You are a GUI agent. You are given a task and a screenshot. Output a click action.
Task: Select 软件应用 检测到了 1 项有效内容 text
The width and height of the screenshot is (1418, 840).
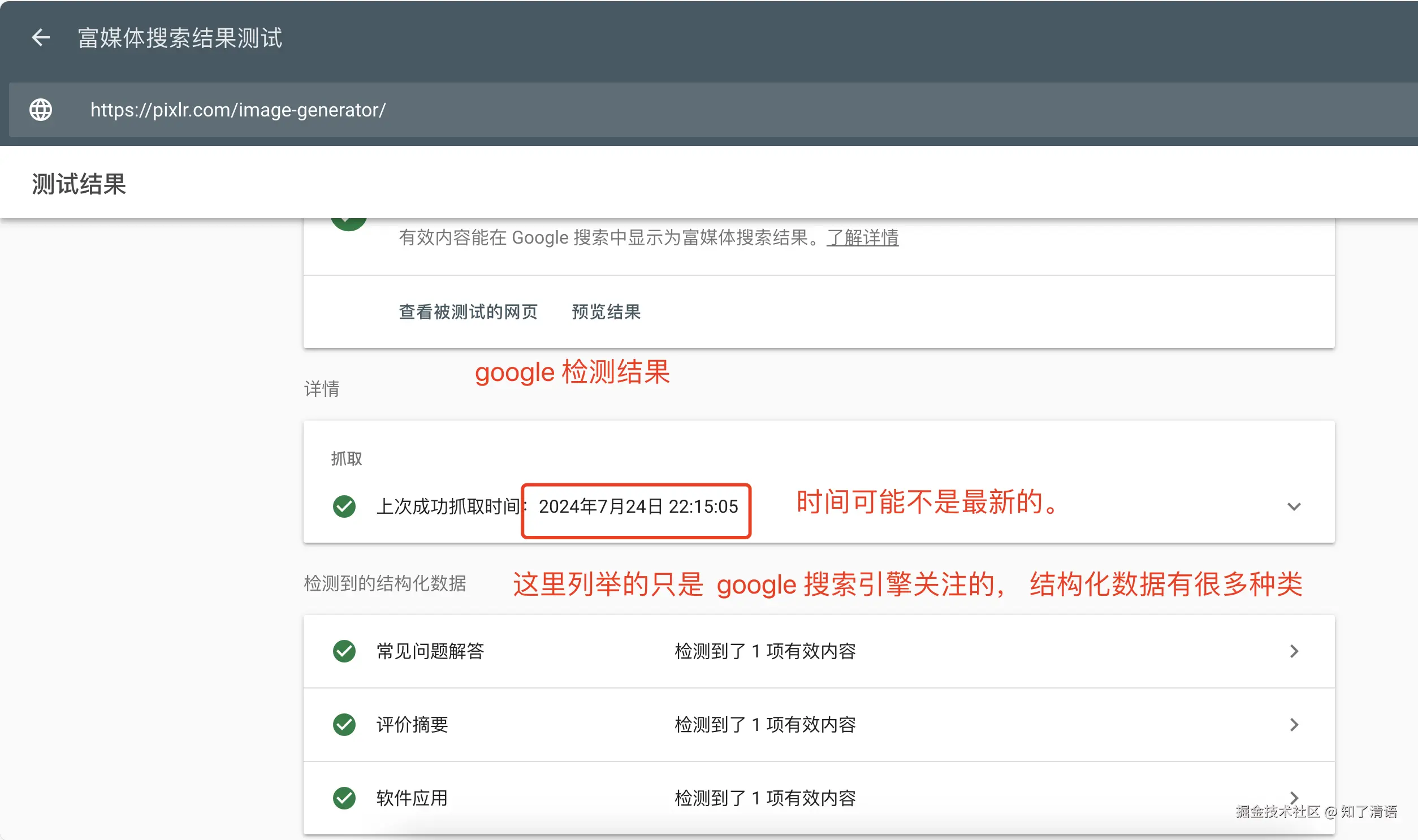tap(765, 798)
